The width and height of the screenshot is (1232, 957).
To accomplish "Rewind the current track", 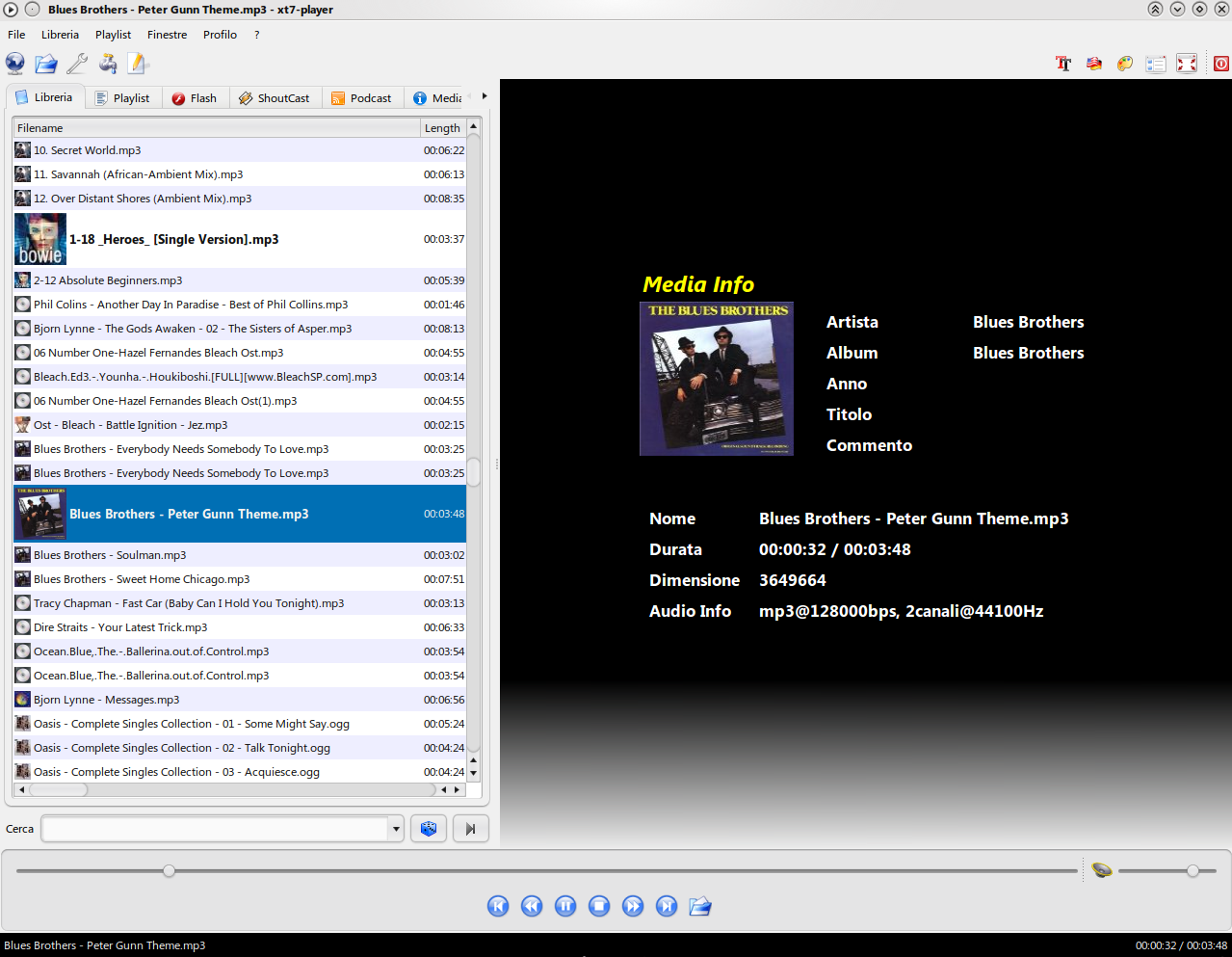I will click(532, 906).
